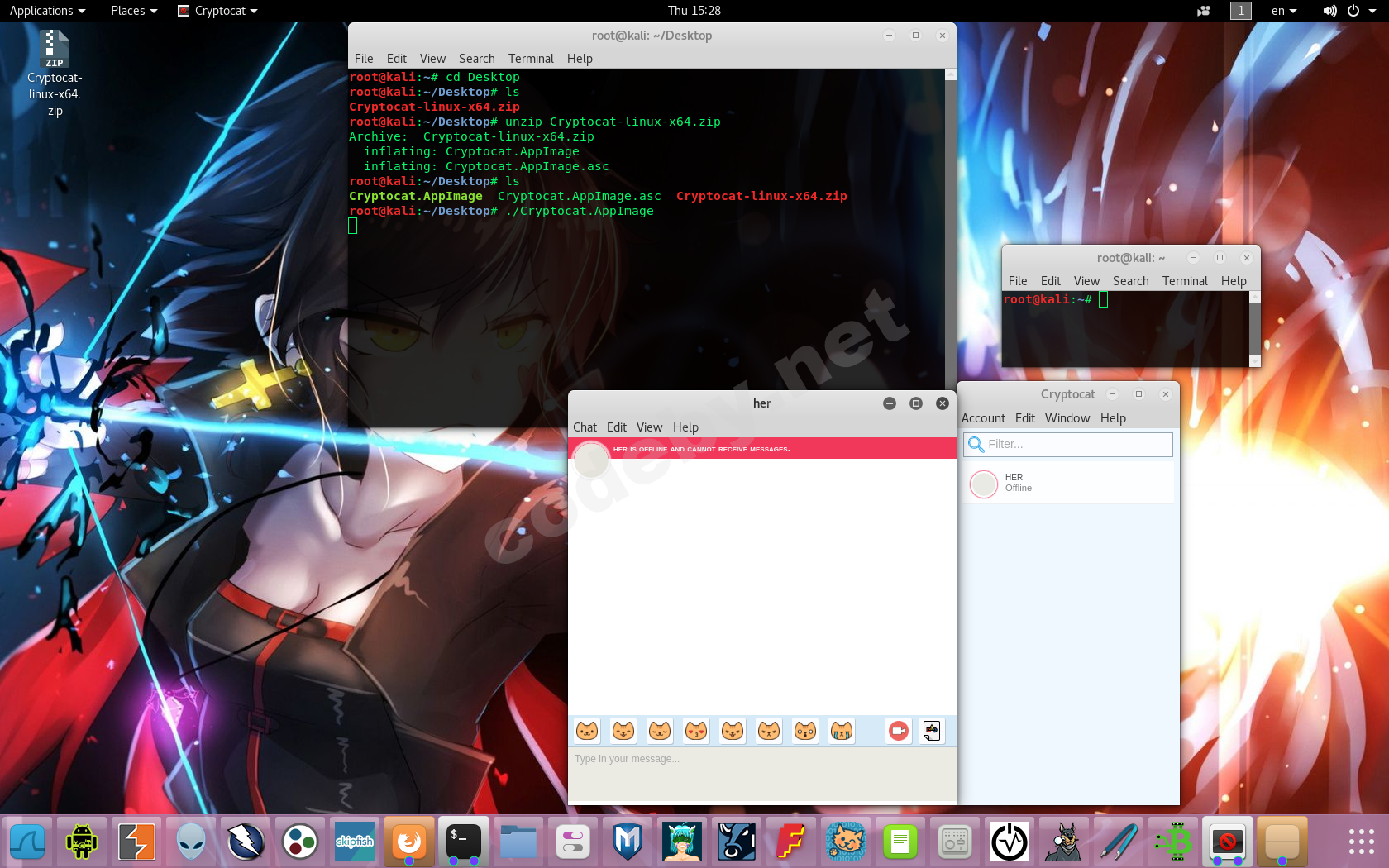This screenshot has width=1389, height=868.
Task: Click workspace indicator 1 in top bar
Action: 1240,11
